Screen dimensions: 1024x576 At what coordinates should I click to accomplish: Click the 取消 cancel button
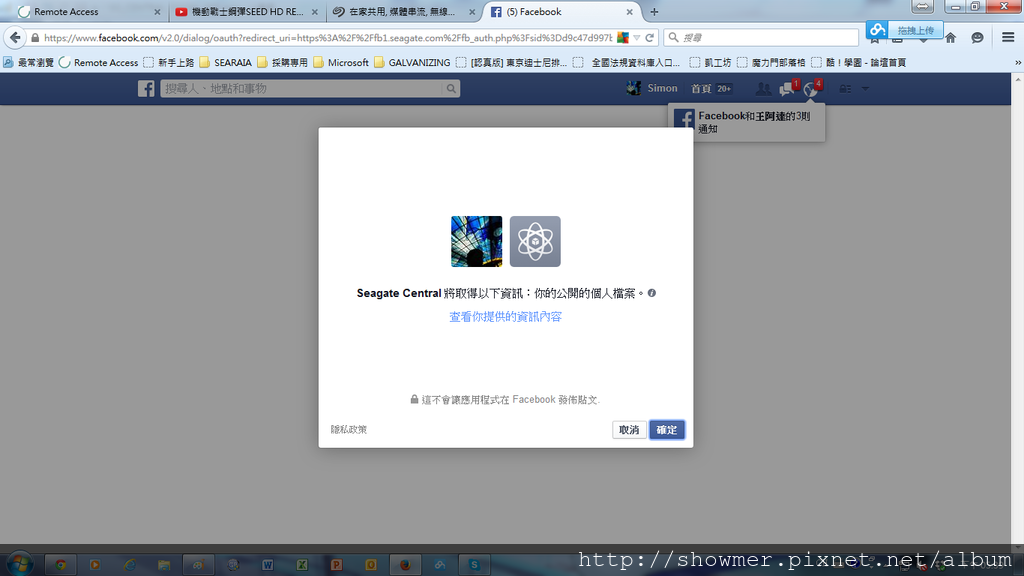click(629, 430)
